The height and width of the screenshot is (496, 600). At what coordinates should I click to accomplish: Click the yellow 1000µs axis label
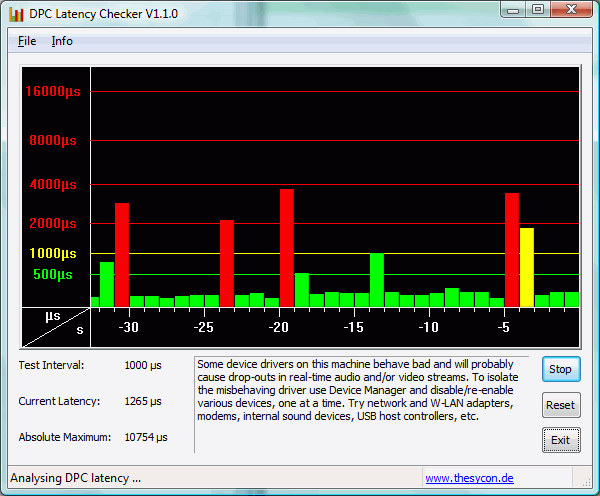53,253
